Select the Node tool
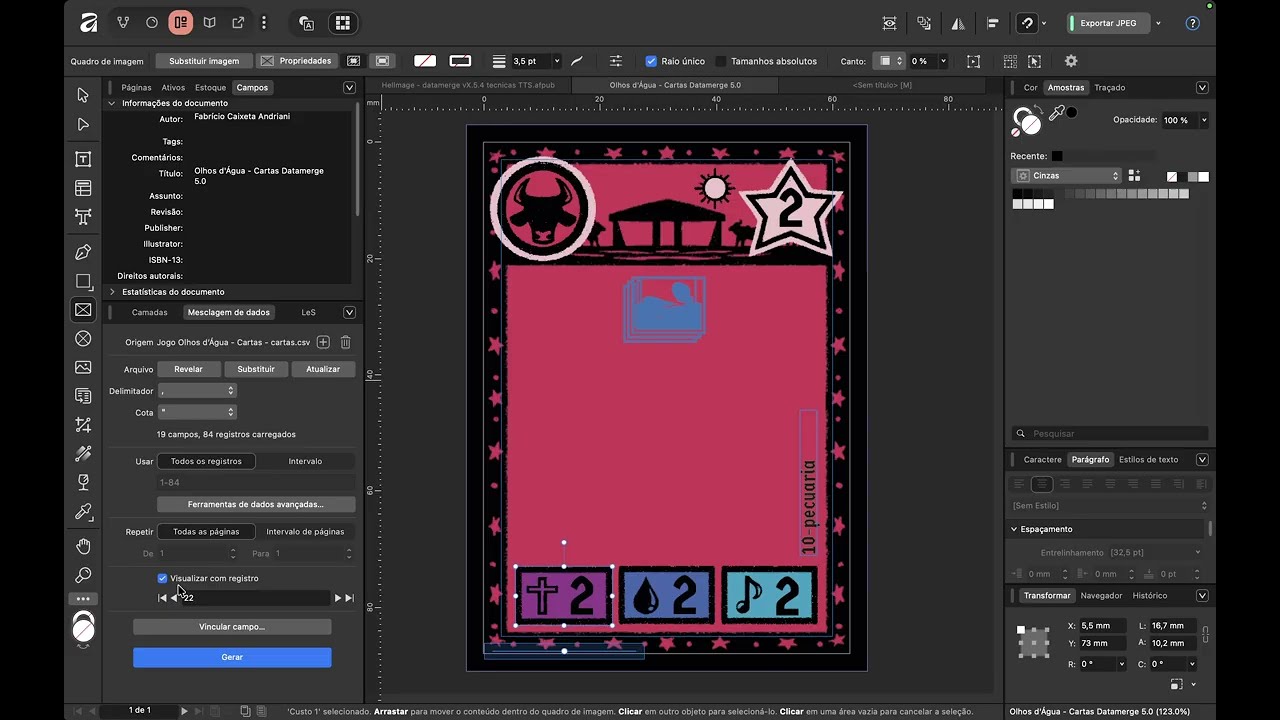This screenshot has height=720, width=1280. click(x=83, y=125)
